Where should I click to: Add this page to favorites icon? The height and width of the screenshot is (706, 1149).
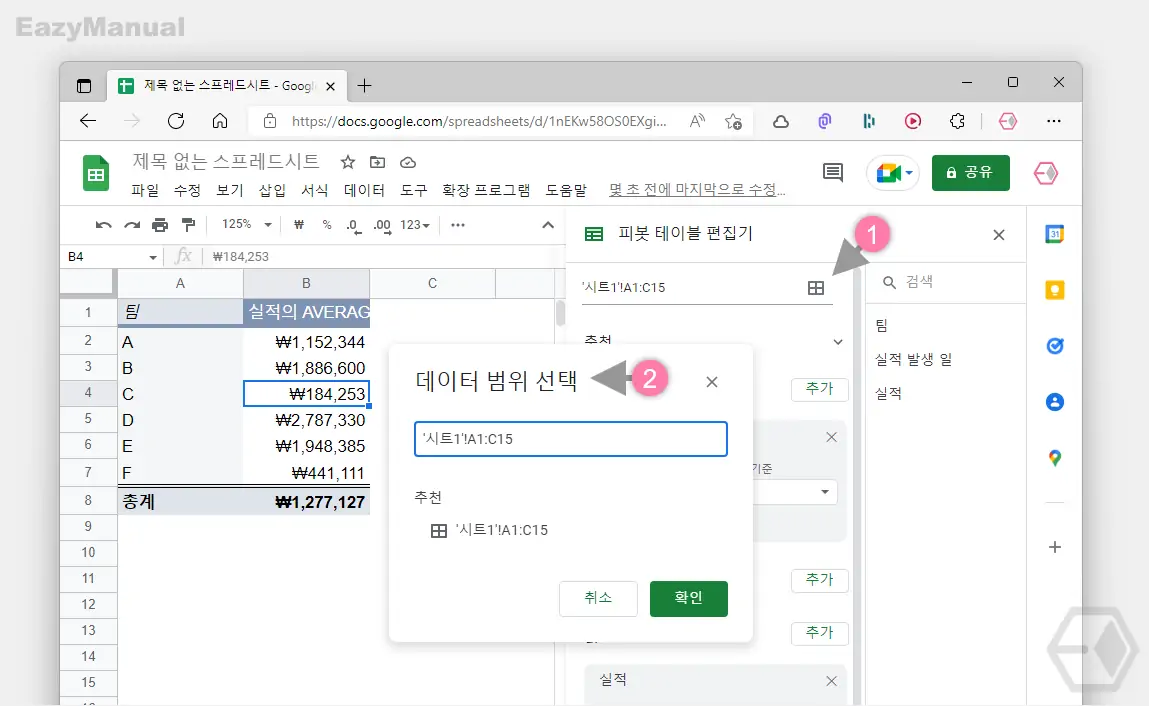click(734, 122)
